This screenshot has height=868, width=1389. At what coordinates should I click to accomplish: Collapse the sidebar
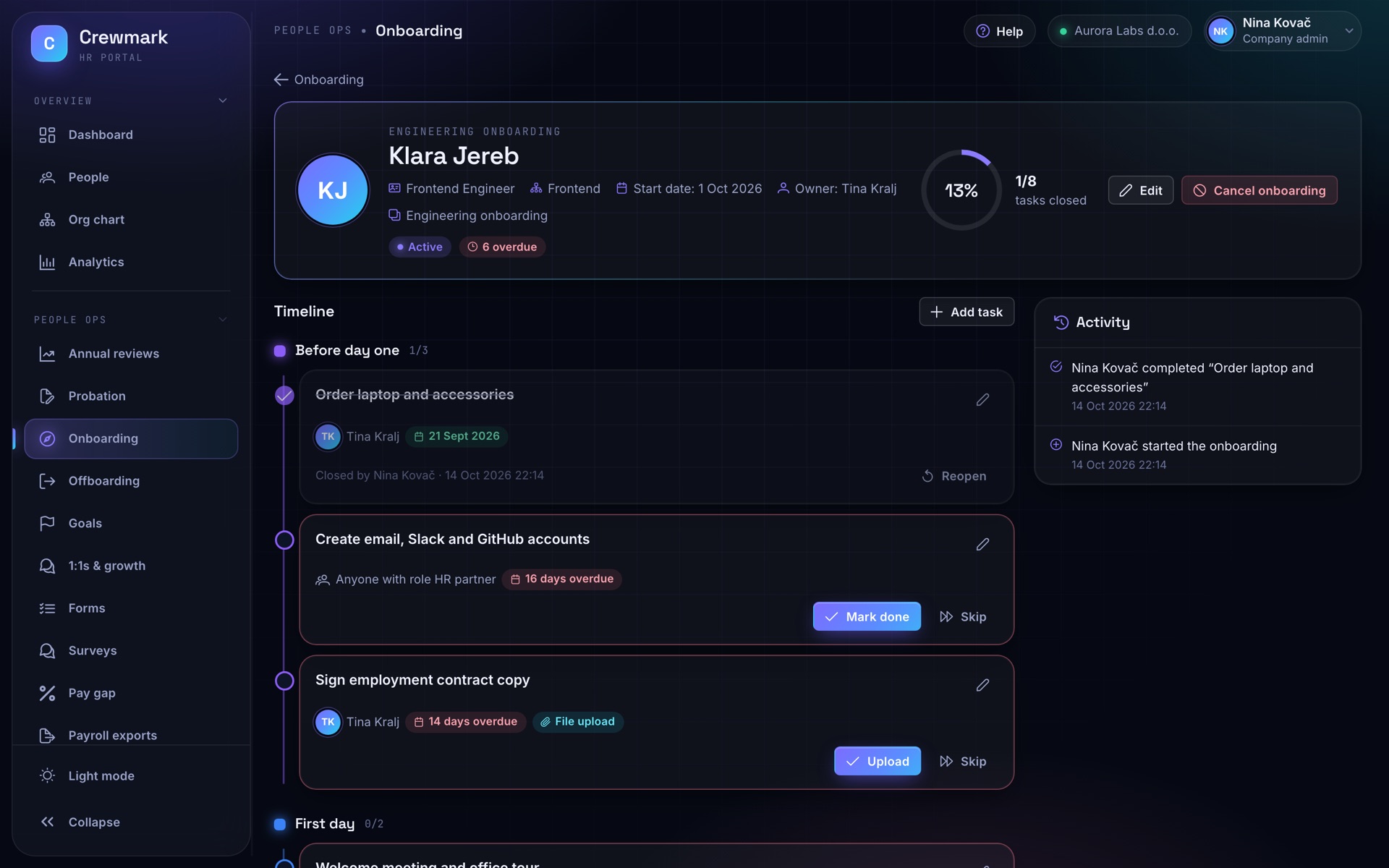tap(131, 822)
